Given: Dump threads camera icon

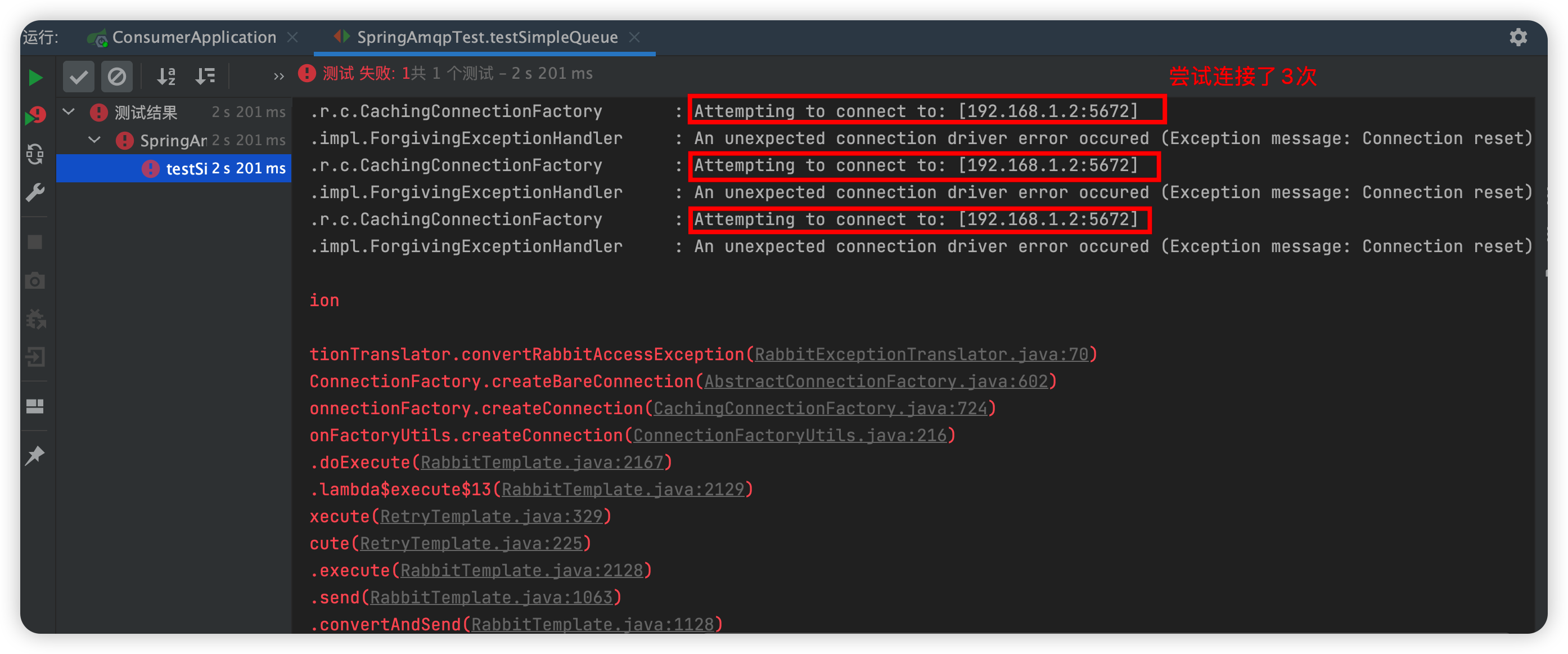Looking at the screenshot, I should pyautogui.click(x=35, y=280).
